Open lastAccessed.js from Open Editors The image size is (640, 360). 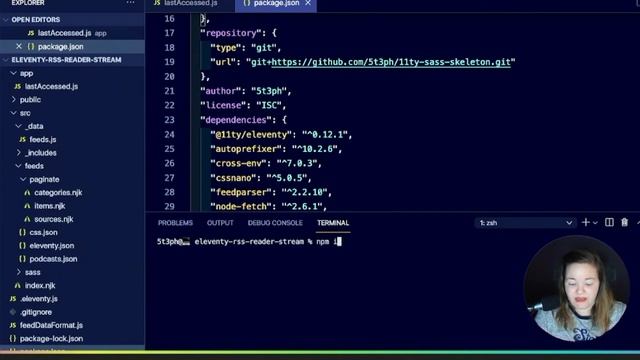(64, 33)
